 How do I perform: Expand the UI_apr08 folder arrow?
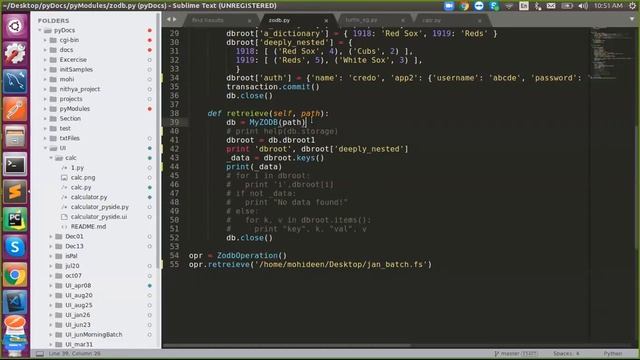coord(51,285)
